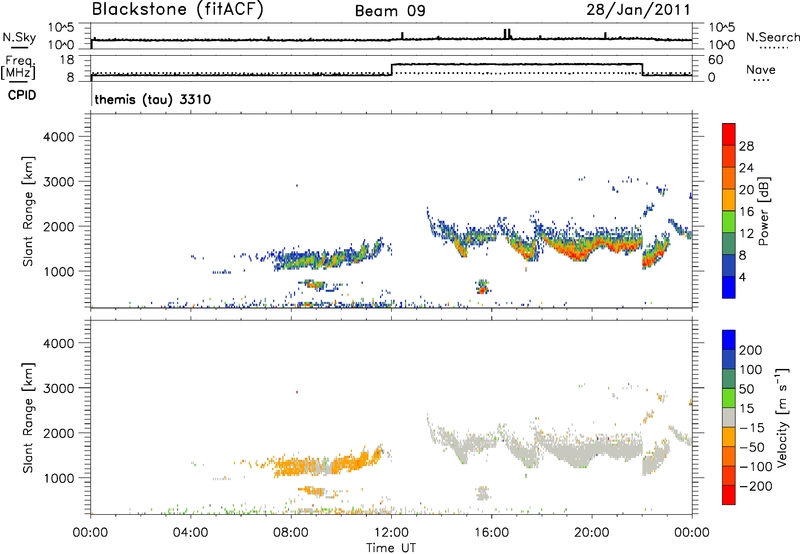Viewport: 800px width, 554px height.
Task: Click the isolated red velocity point near 08:00
Action: click(x=297, y=392)
